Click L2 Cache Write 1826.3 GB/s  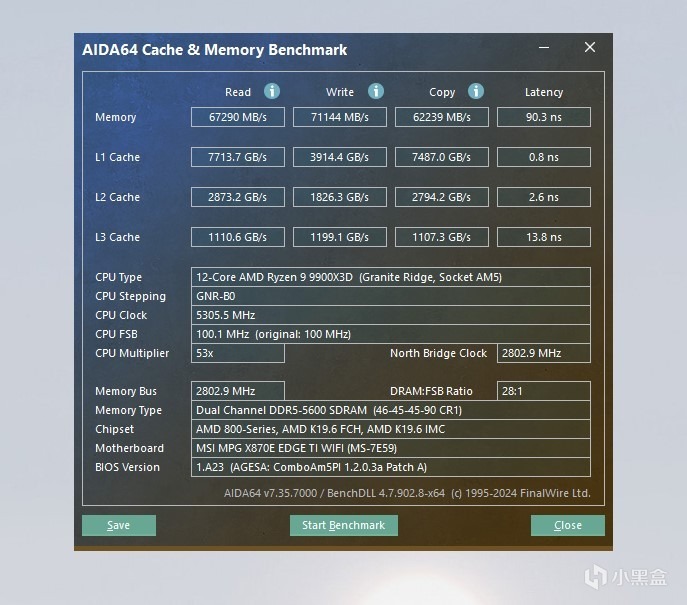(x=340, y=197)
